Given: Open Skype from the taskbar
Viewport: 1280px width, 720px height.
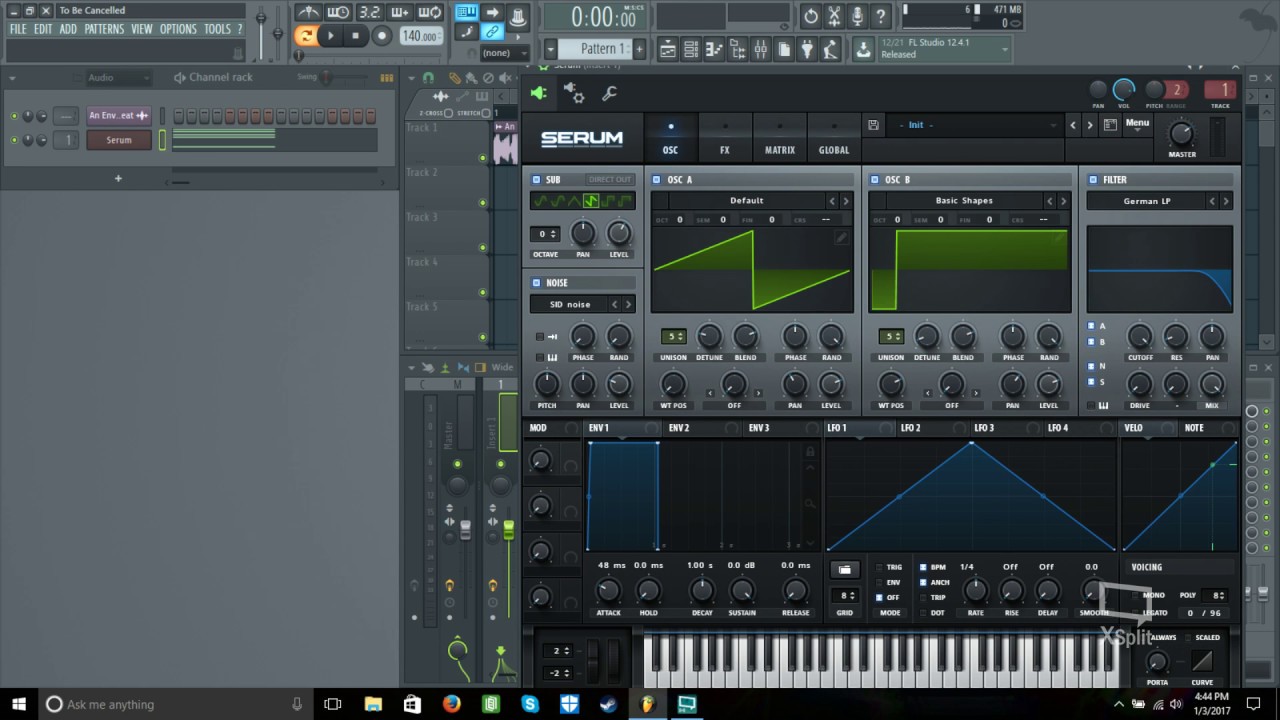Looking at the screenshot, I should (x=530, y=704).
